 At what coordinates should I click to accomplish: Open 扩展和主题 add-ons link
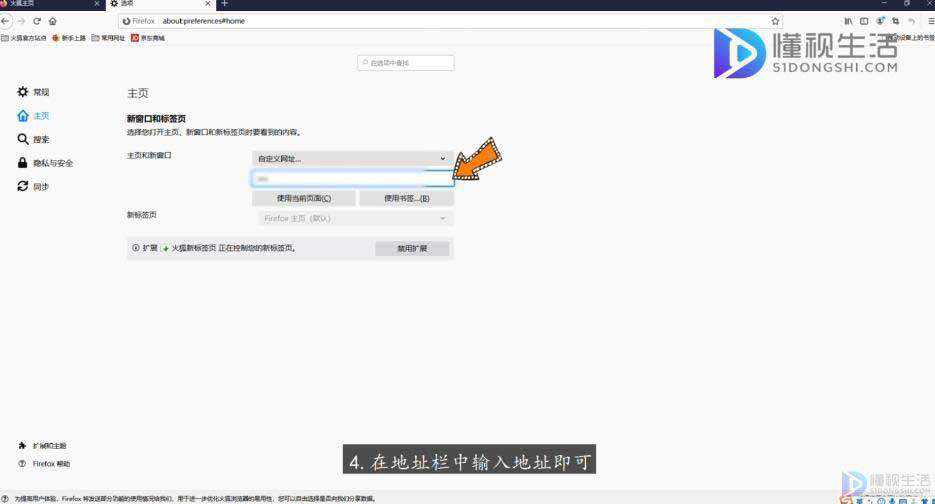click(x=43, y=446)
